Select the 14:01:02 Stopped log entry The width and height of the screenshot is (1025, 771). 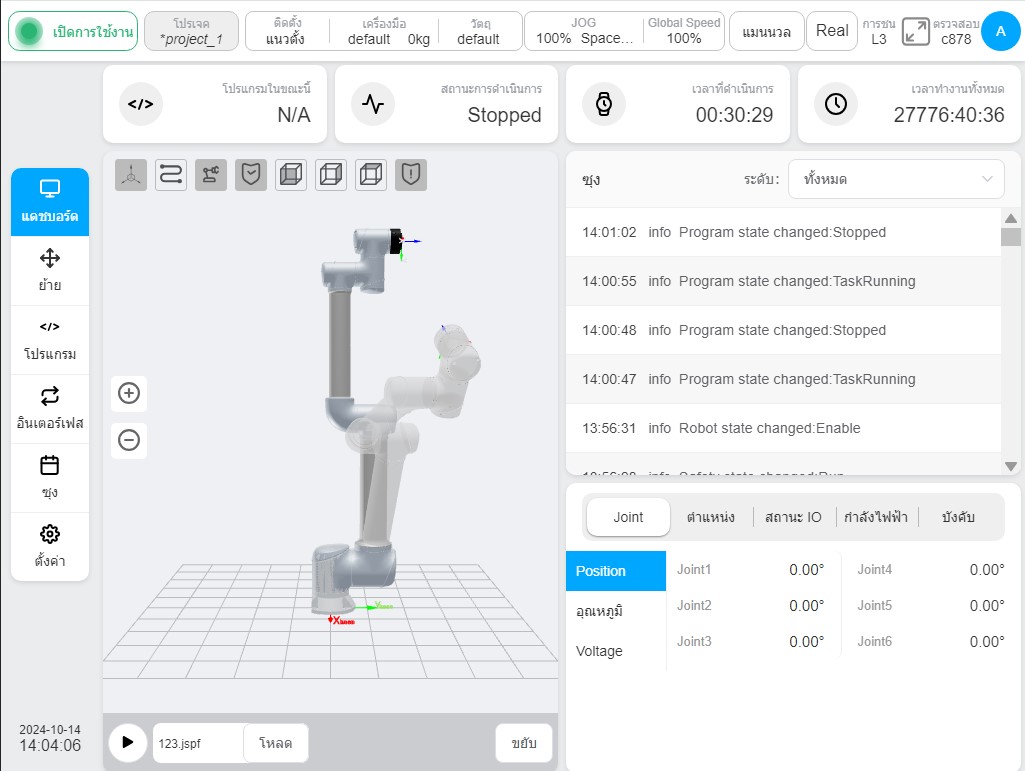point(783,232)
